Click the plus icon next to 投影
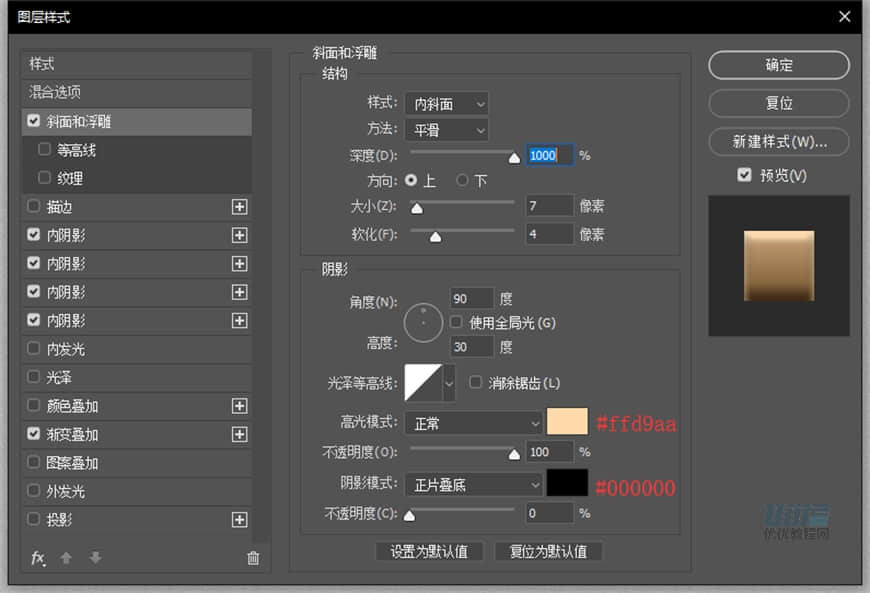870x593 pixels. pyautogui.click(x=239, y=519)
